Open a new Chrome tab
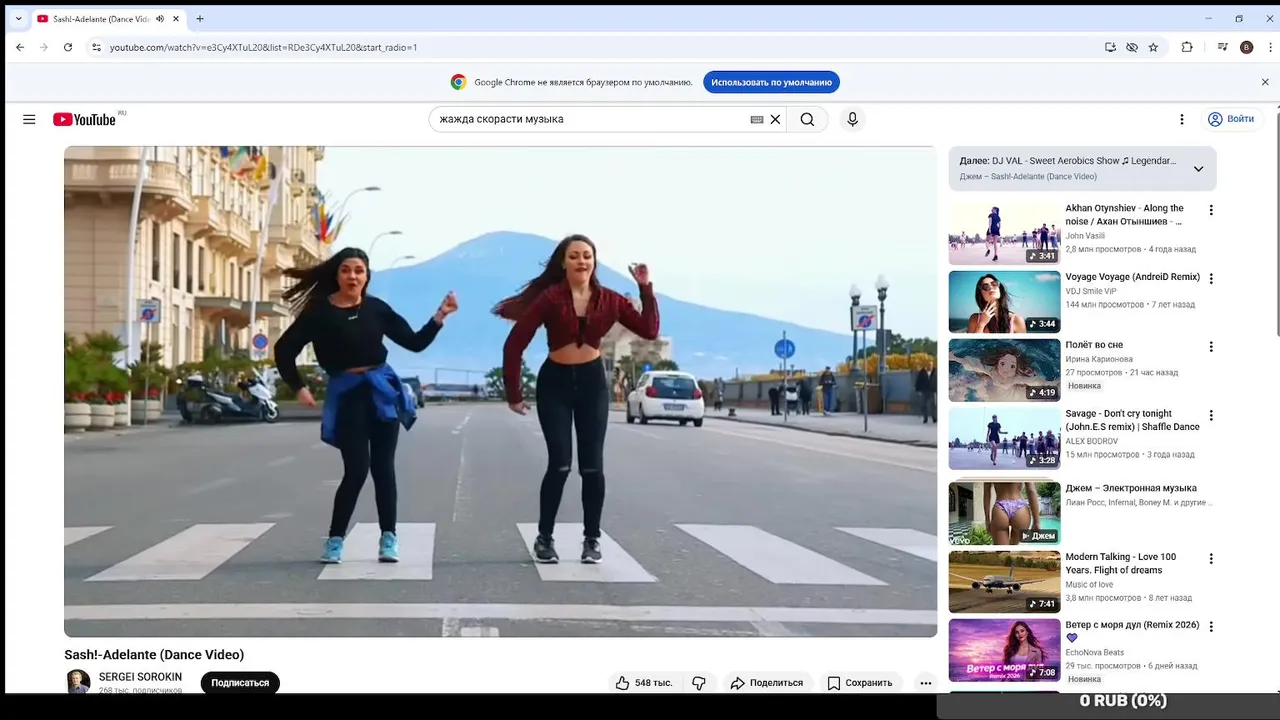This screenshot has height=720, width=1280. (x=200, y=19)
